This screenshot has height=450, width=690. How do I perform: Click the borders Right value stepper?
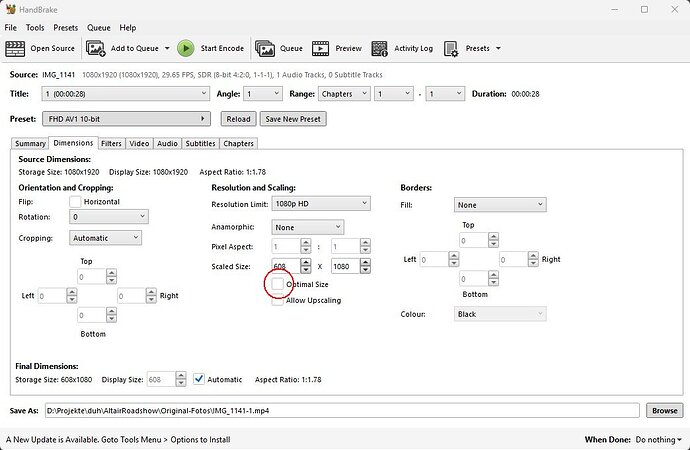[x=533, y=260]
